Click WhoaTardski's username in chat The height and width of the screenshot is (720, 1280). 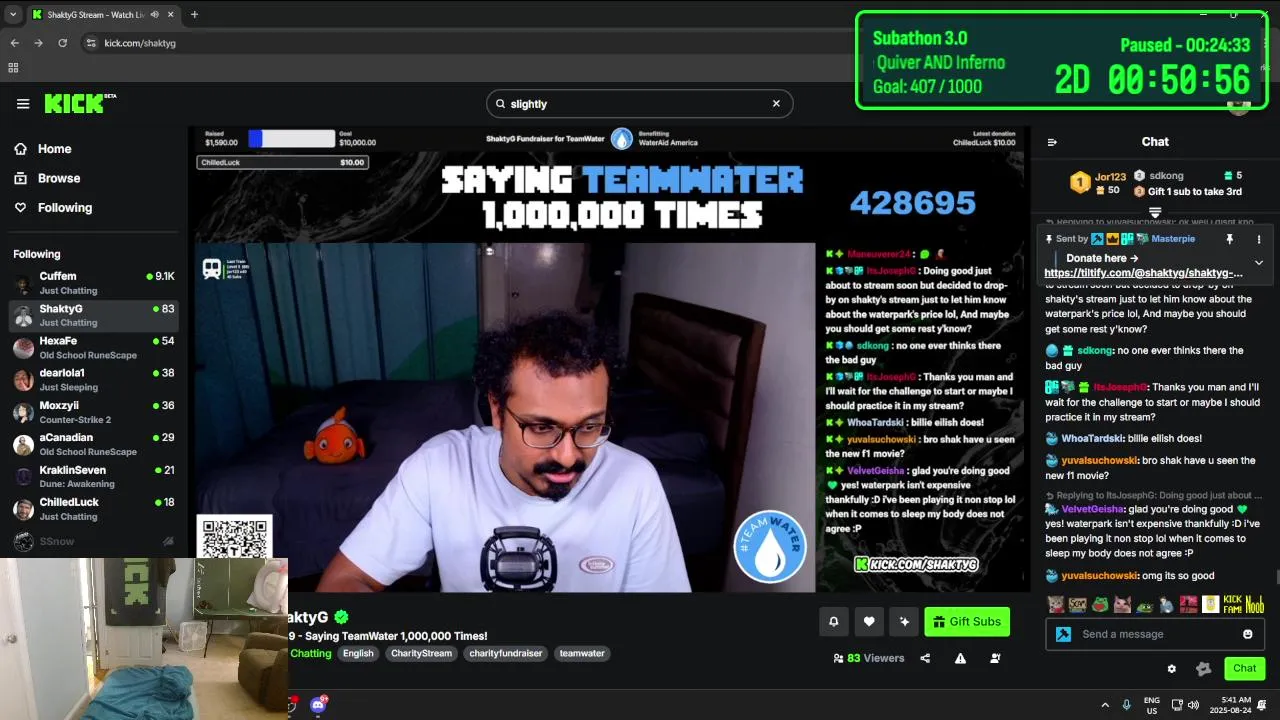click(x=1091, y=438)
